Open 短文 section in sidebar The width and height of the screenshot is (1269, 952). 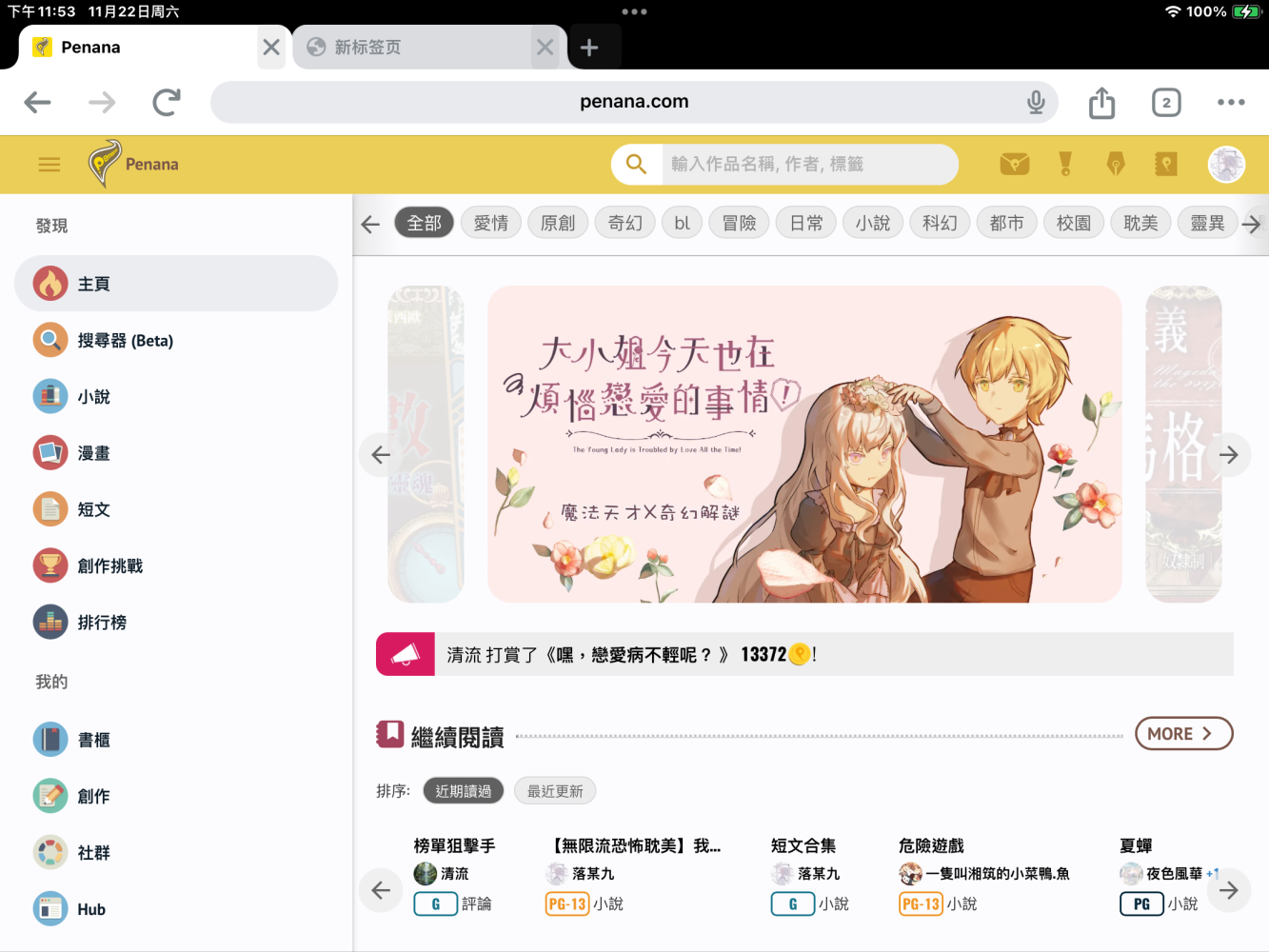[x=176, y=509]
